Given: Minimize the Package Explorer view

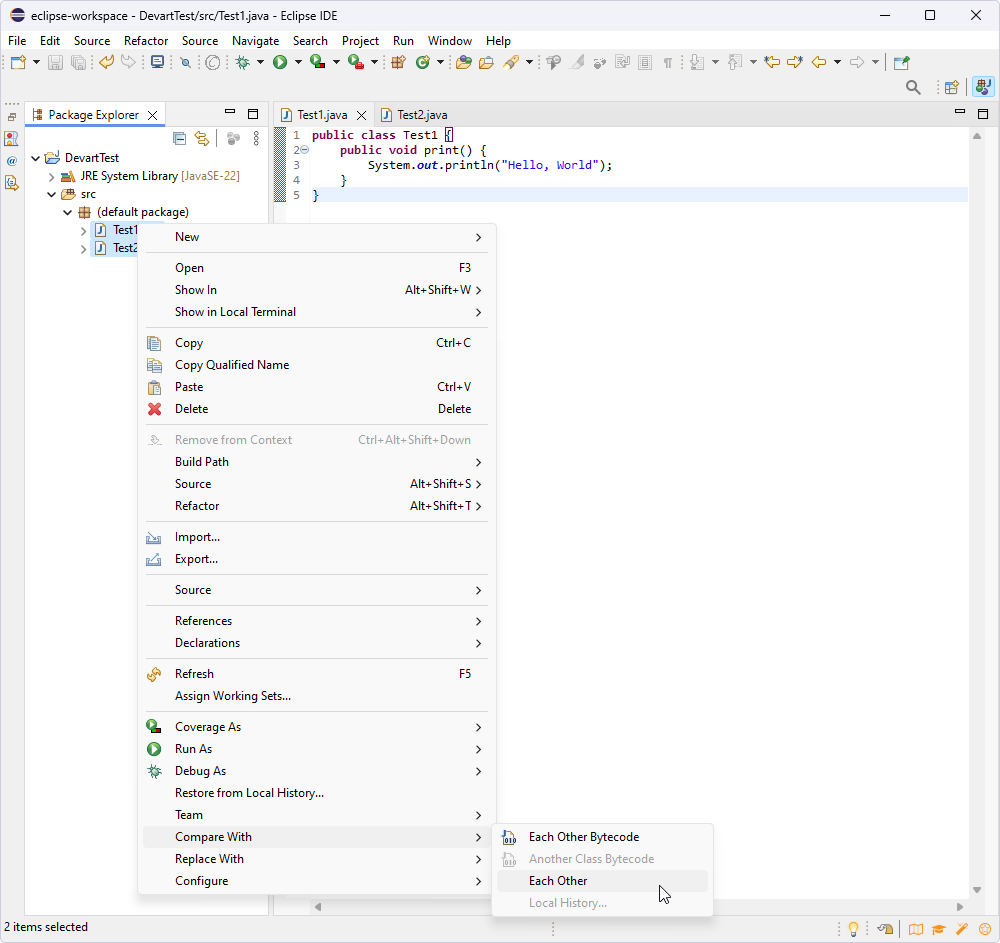Looking at the screenshot, I should tap(230, 112).
